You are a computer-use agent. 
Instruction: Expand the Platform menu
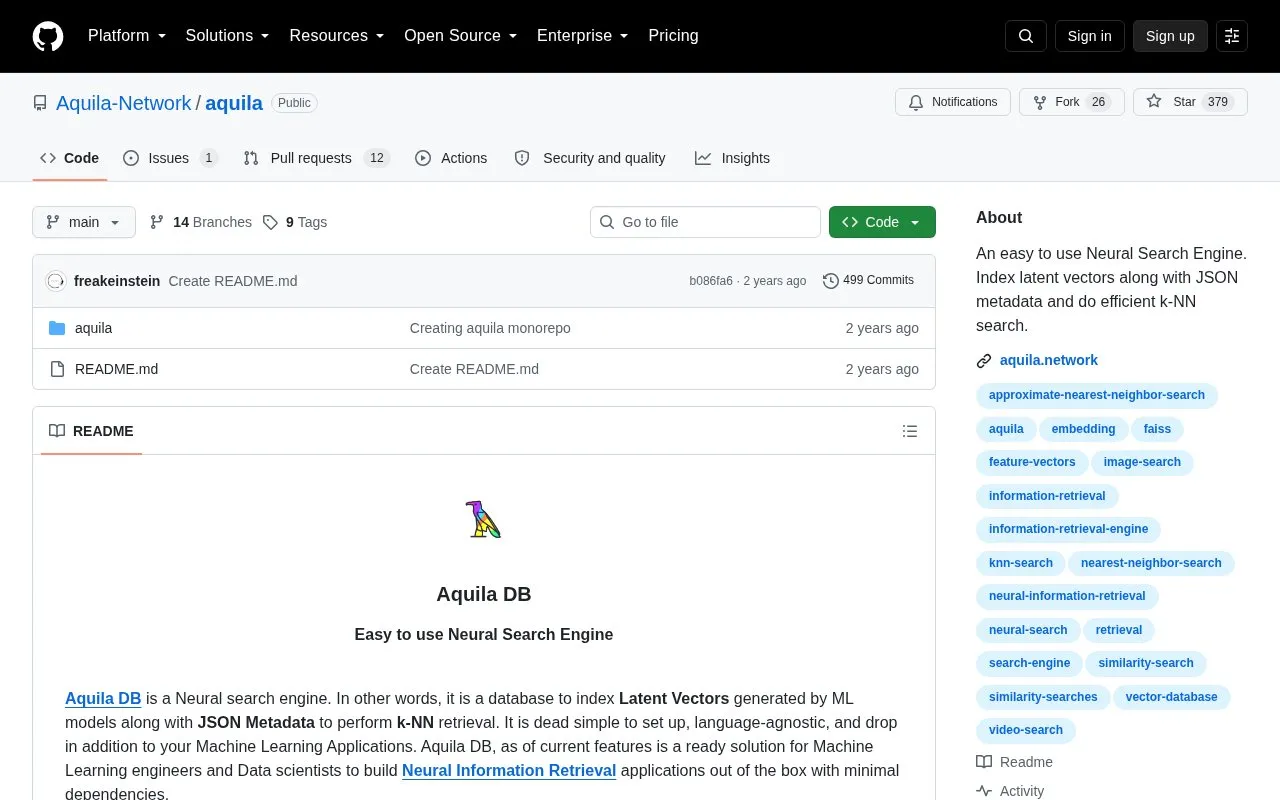127,36
